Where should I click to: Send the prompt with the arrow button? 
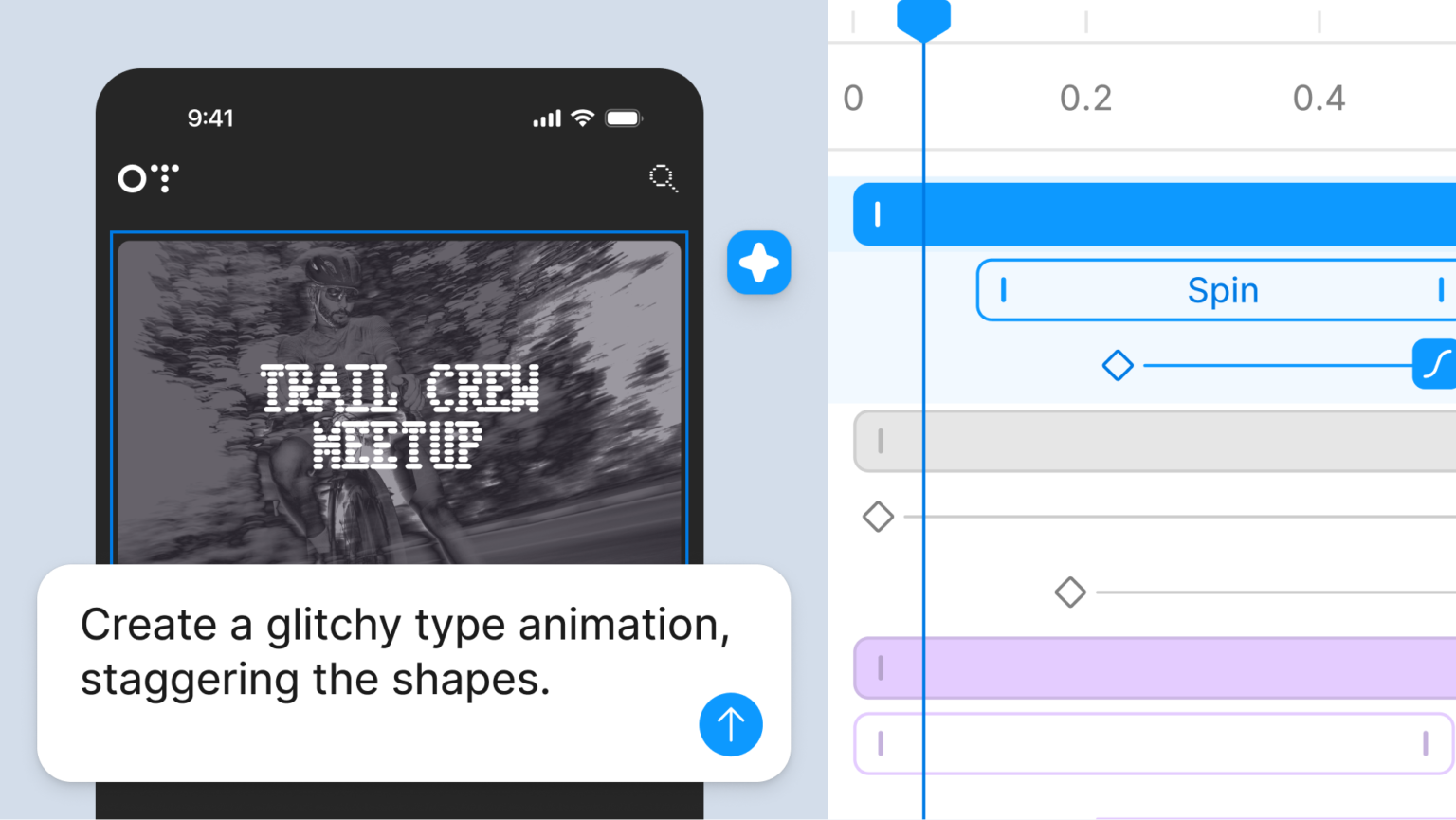(x=730, y=724)
